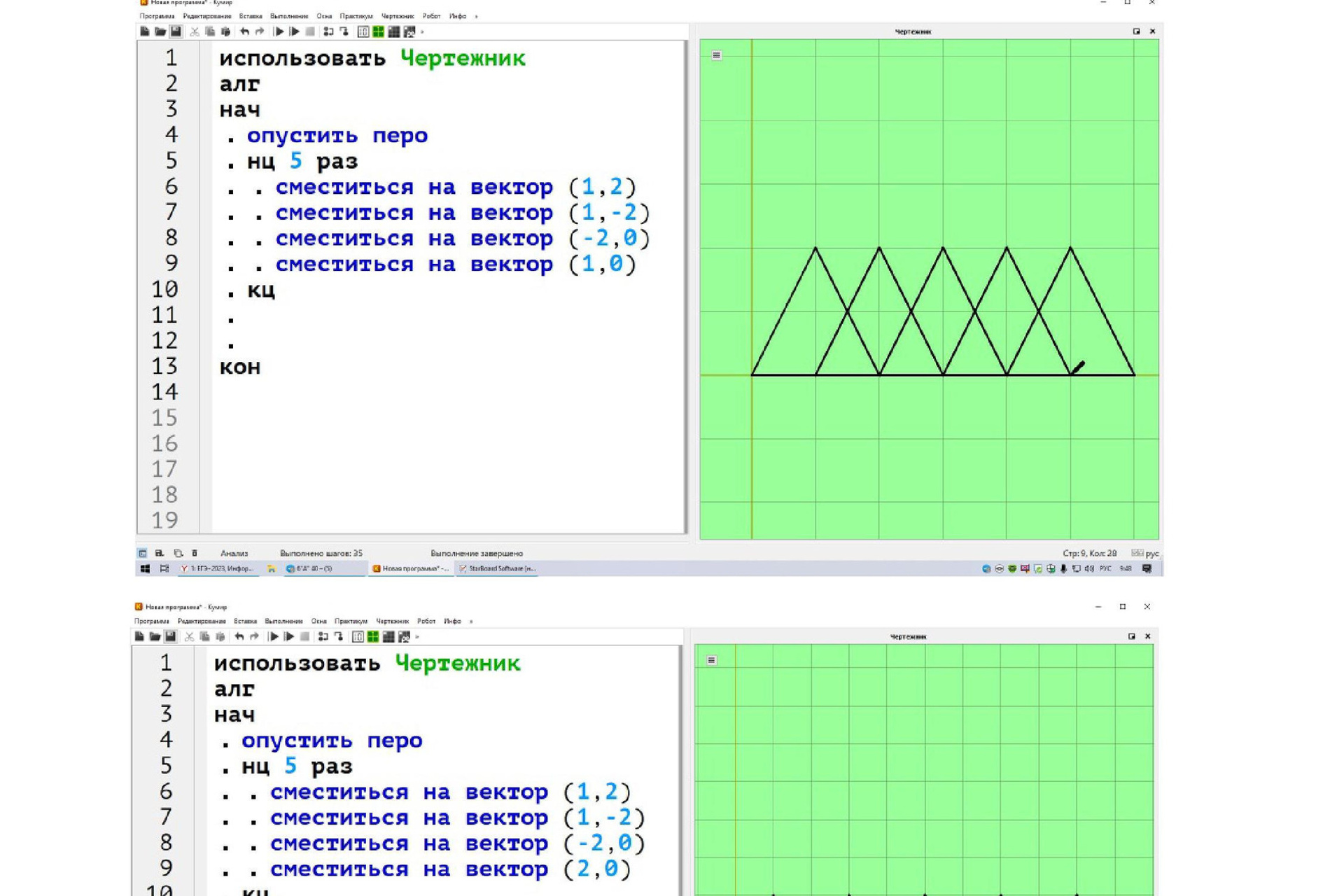The image size is (1344, 896).
Task: Expand top toolbar overflow arrow
Action: 422,31
